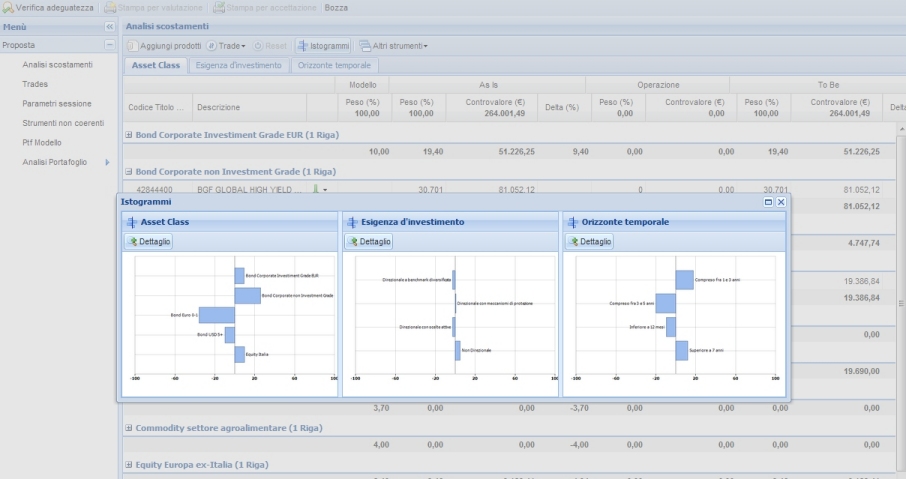Collapse the Menù side panel

[109, 27]
